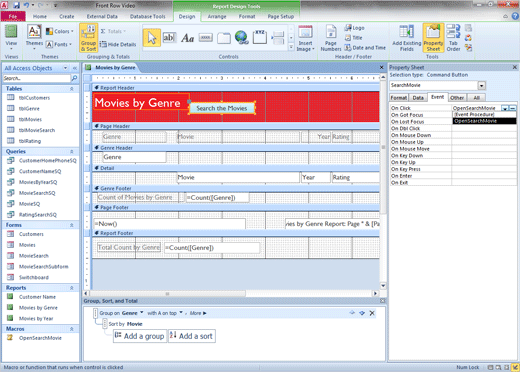Open the View button in ribbon

coord(11,37)
